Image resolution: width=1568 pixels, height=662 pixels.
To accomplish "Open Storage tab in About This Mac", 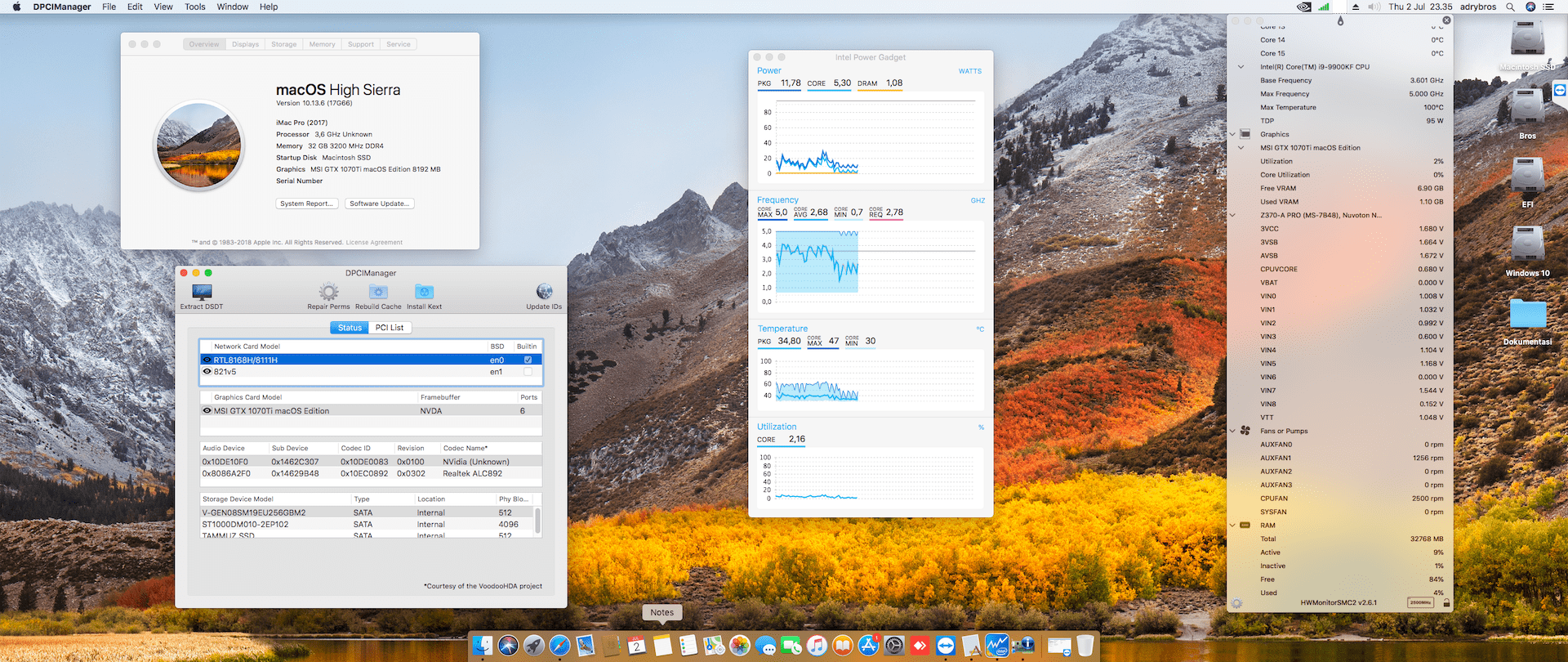I will (283, 44).
